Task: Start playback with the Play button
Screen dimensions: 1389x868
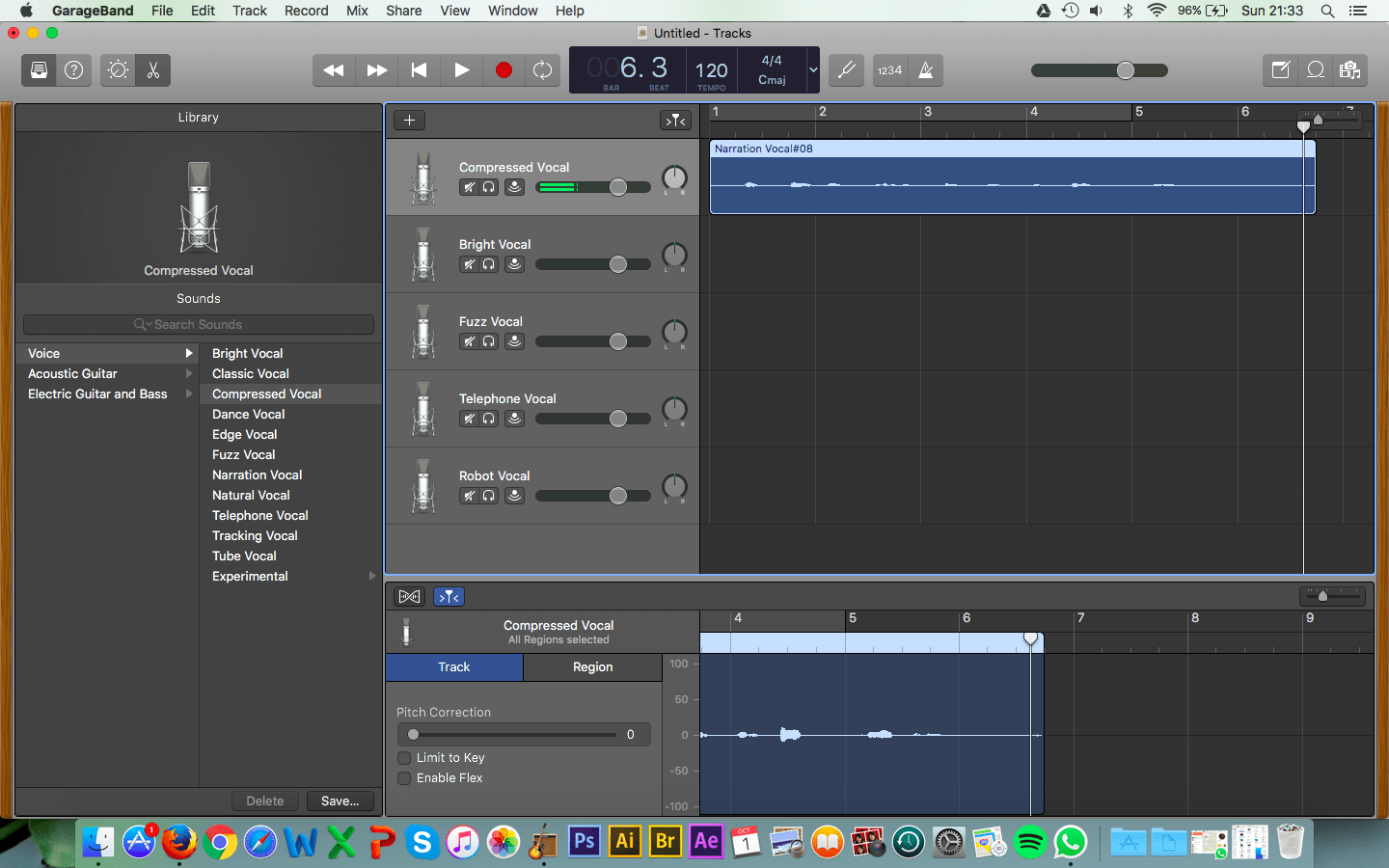Action: pos(462,70)
